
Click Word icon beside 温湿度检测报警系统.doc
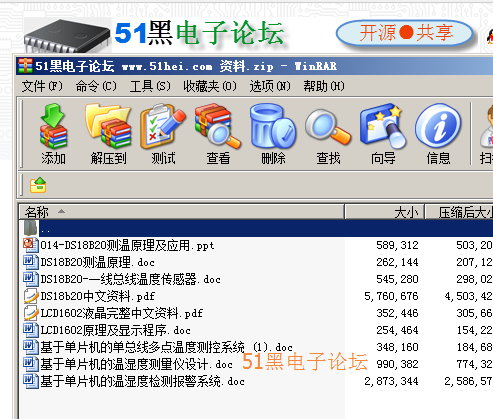tap(30, 381)
